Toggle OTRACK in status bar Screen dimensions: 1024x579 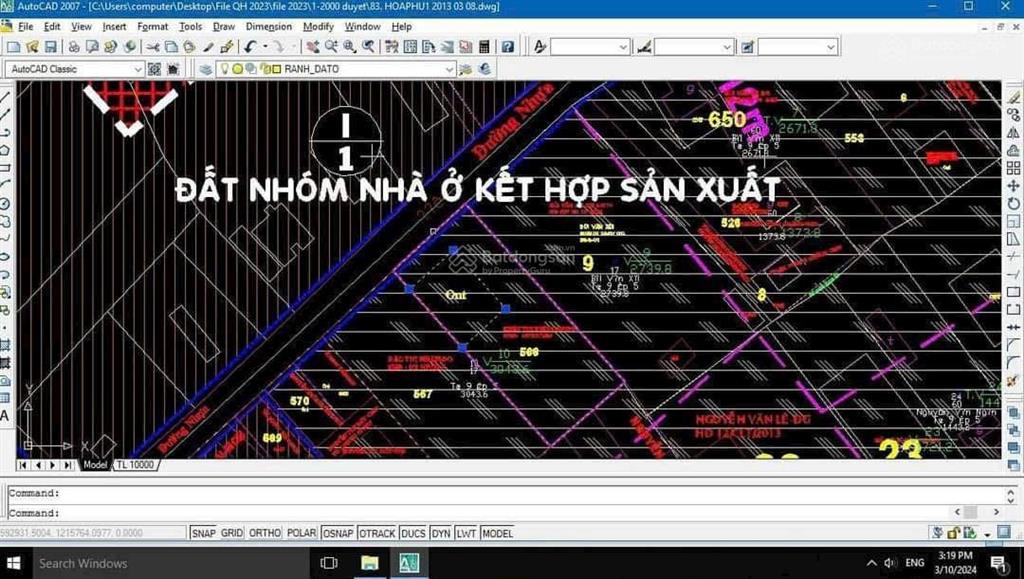[x=377, y=533]
